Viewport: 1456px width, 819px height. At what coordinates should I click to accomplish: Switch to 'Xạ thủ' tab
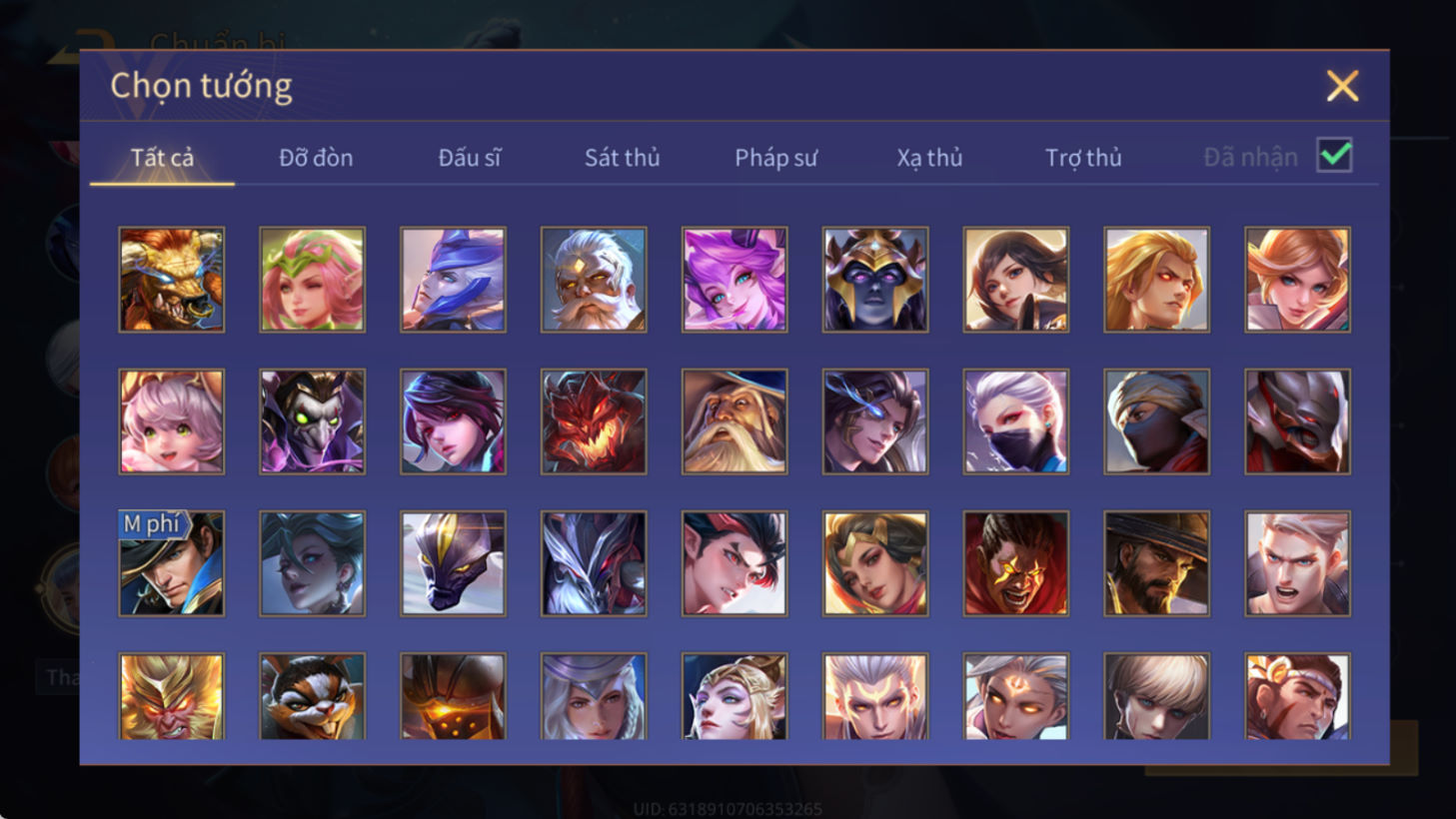click(x=929, y=158)
